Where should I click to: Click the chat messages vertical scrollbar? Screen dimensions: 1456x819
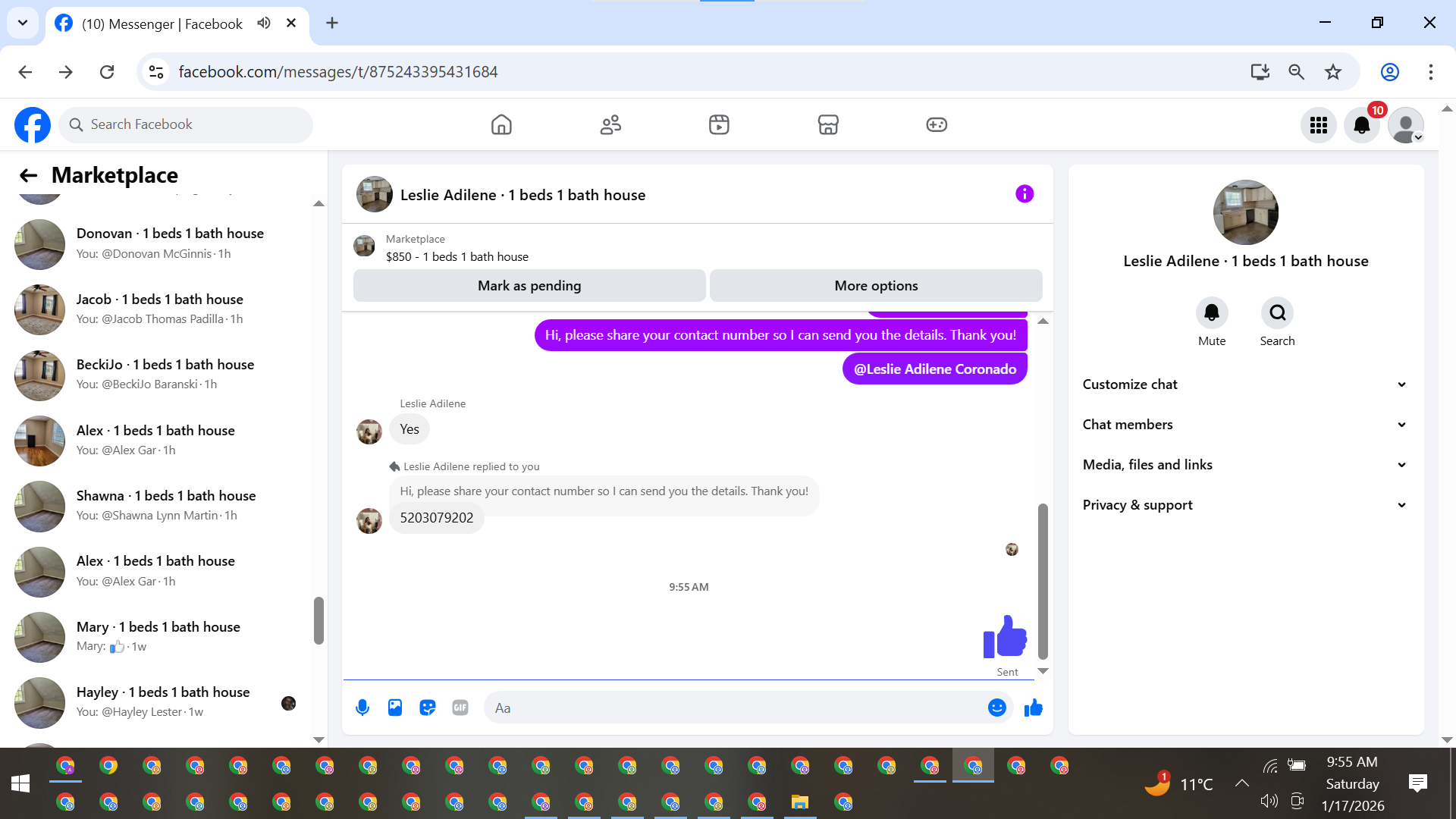(1043, 580)
